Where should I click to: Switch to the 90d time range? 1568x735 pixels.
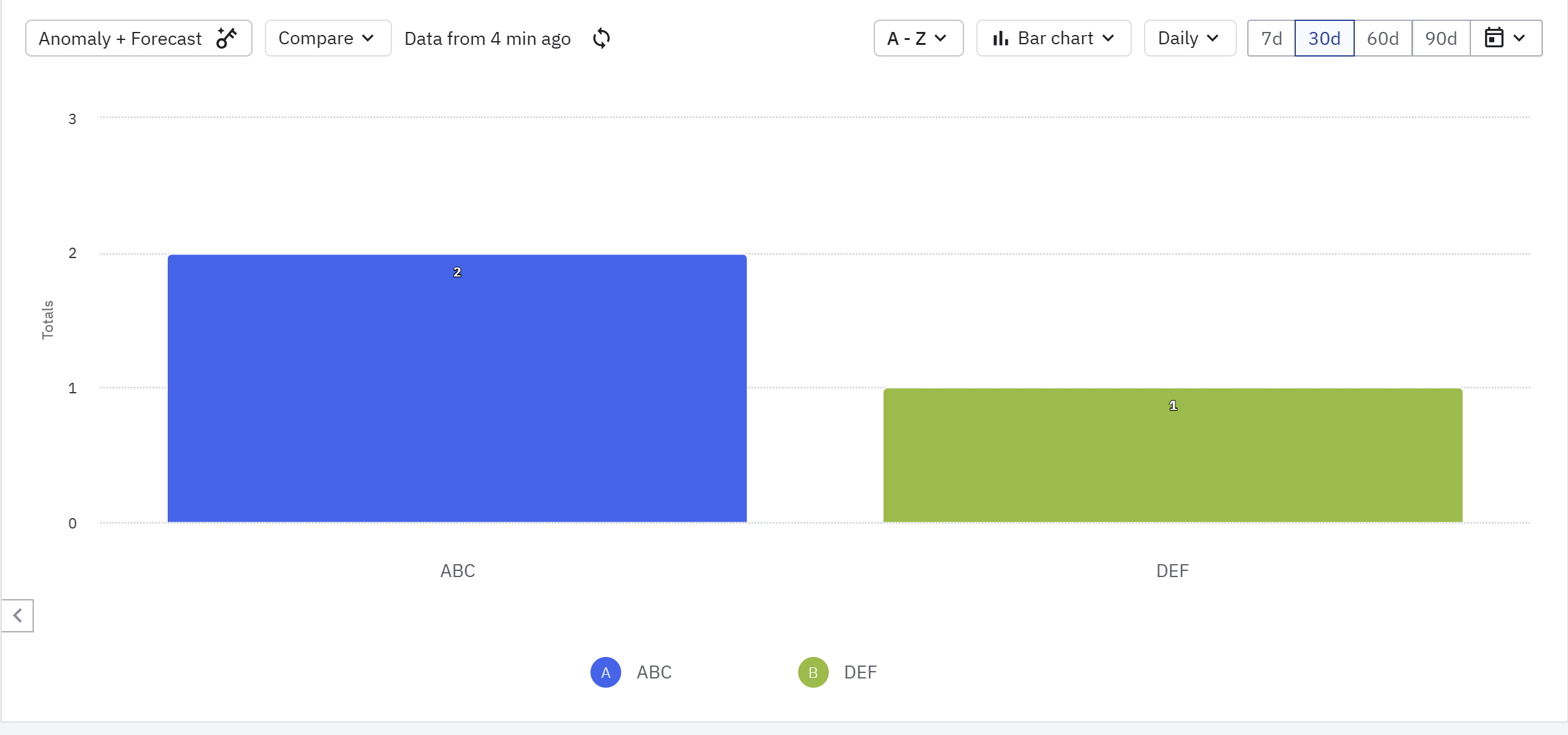pyautogui.click(x=1441, y=38)
